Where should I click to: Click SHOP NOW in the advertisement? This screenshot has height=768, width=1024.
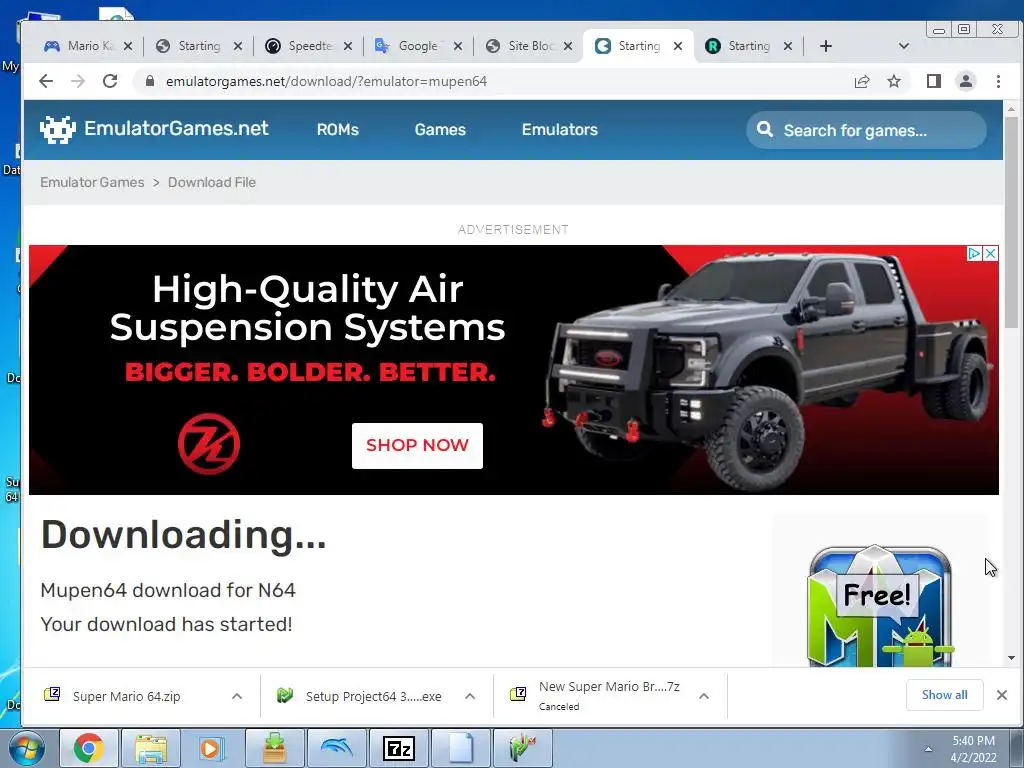click(417, 445)
